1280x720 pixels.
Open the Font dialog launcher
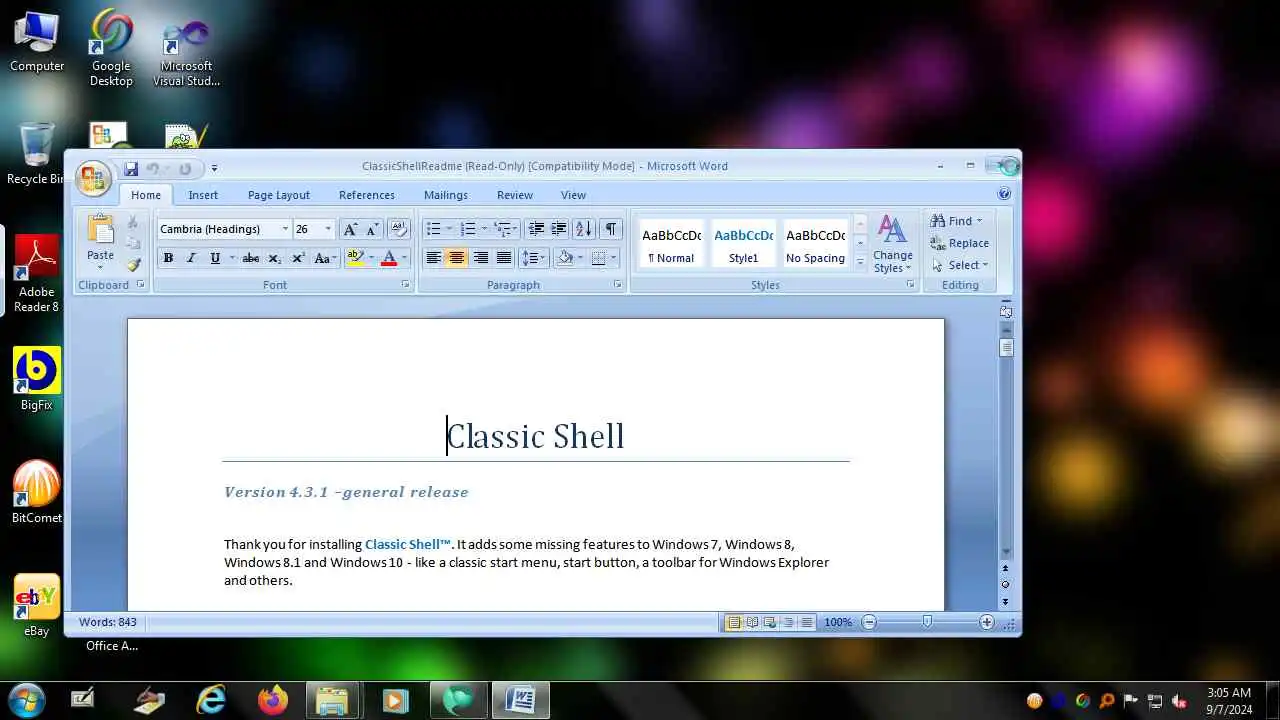click(405, 285)
